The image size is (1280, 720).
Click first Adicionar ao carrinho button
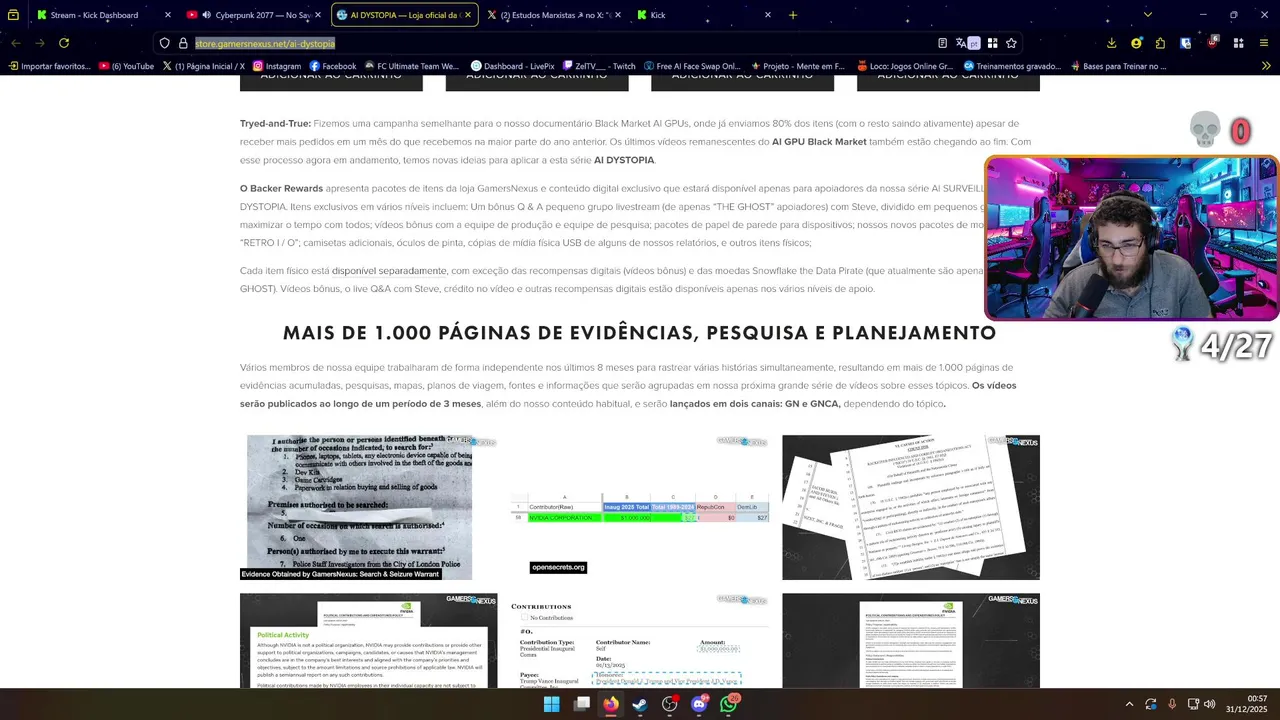click(x=331, y=82)
